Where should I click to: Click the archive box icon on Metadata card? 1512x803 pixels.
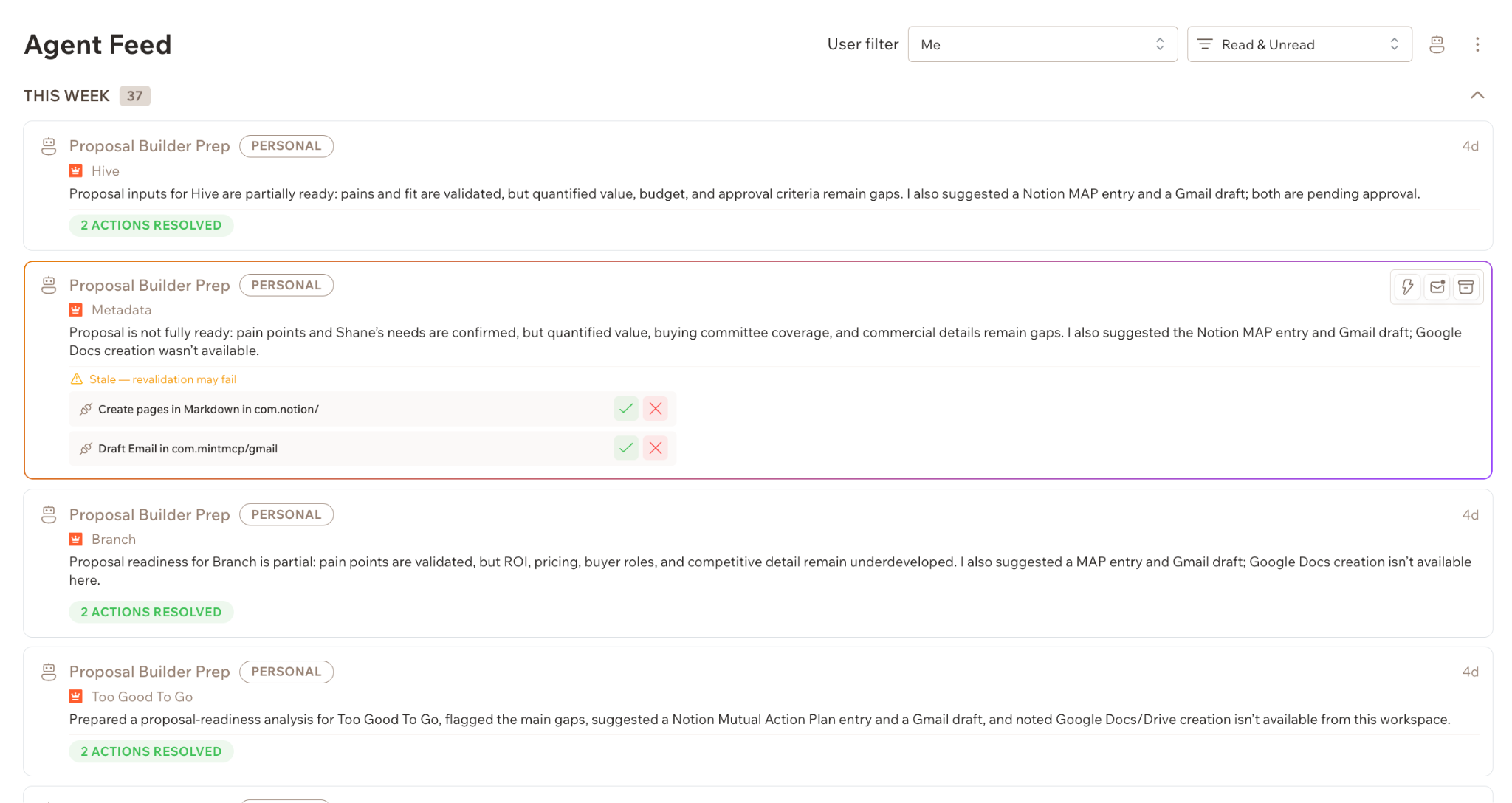(x=1466, y=287)
